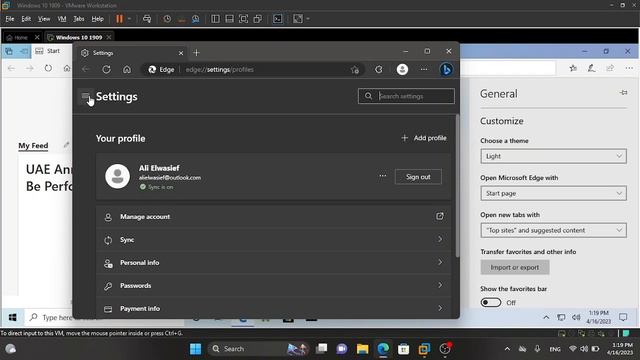Click the back arrow in dark Edge window
The image size is (640, 360).
click(x=86, y=69)
